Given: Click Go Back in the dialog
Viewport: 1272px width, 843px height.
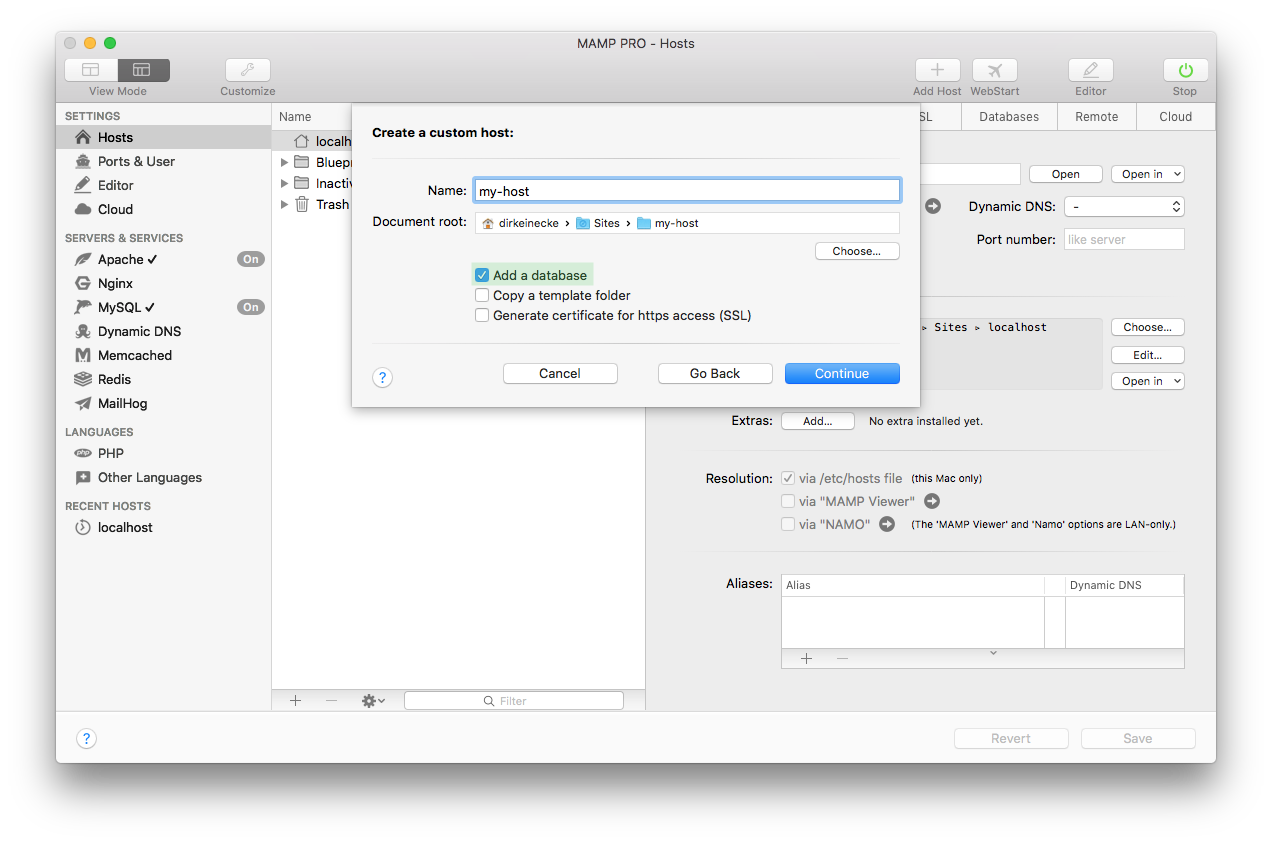Looking at the screenshot, I should [x=715, y=373].
